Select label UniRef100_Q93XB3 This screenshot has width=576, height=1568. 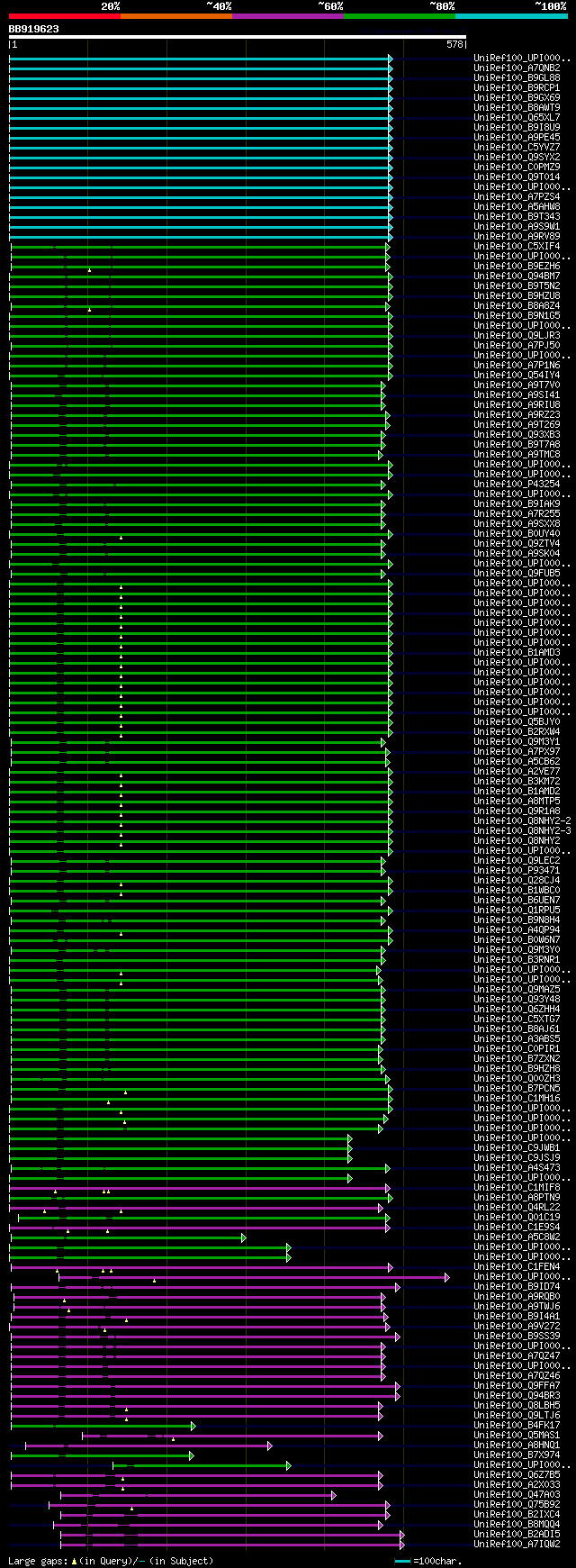517,434
